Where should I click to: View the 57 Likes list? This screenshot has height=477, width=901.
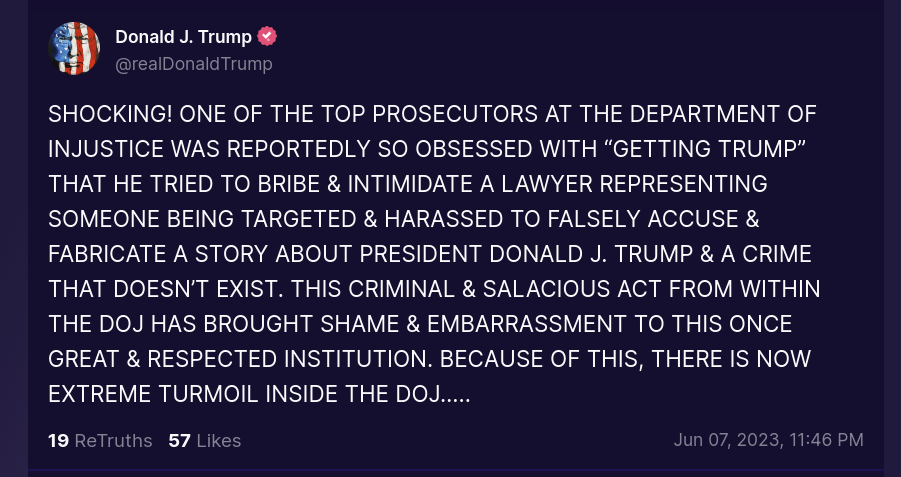205,440
